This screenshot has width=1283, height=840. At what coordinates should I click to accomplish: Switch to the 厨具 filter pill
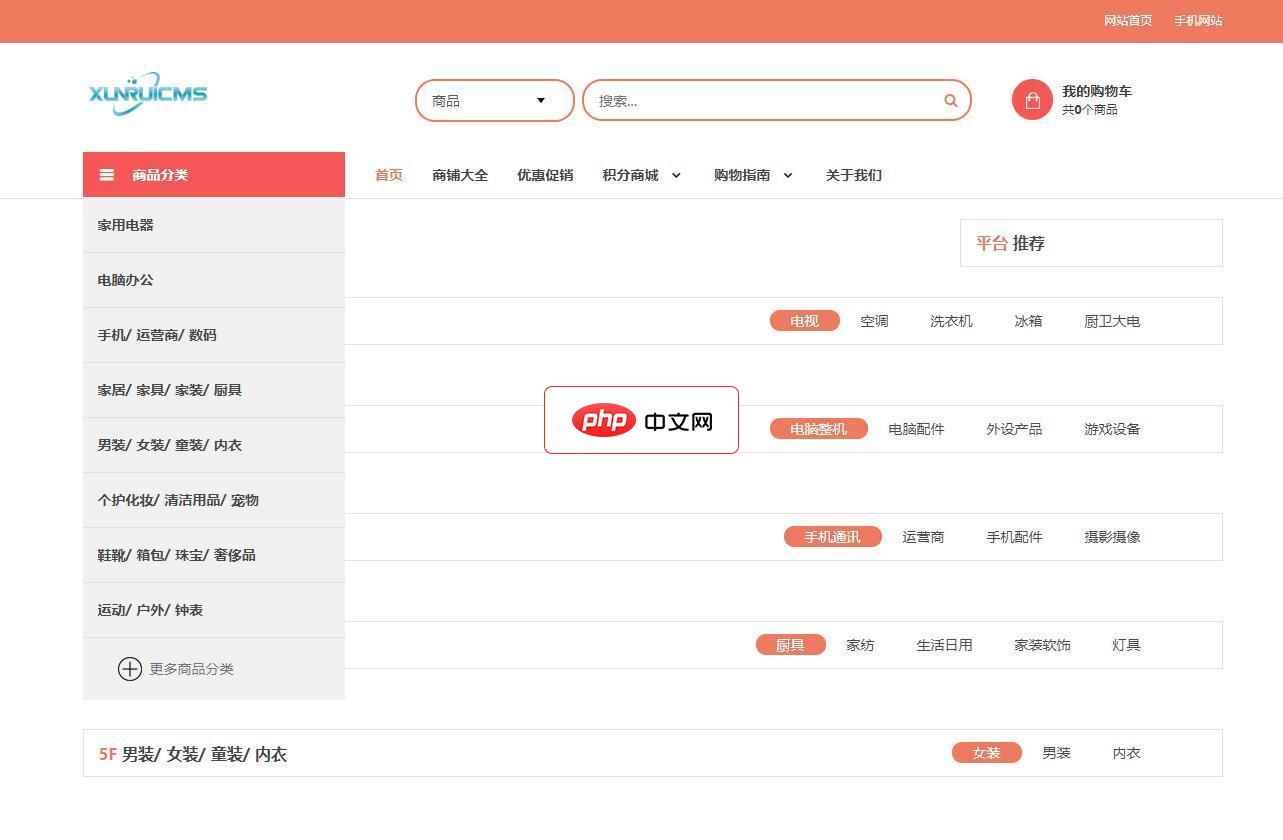click(x=791, y=645)
